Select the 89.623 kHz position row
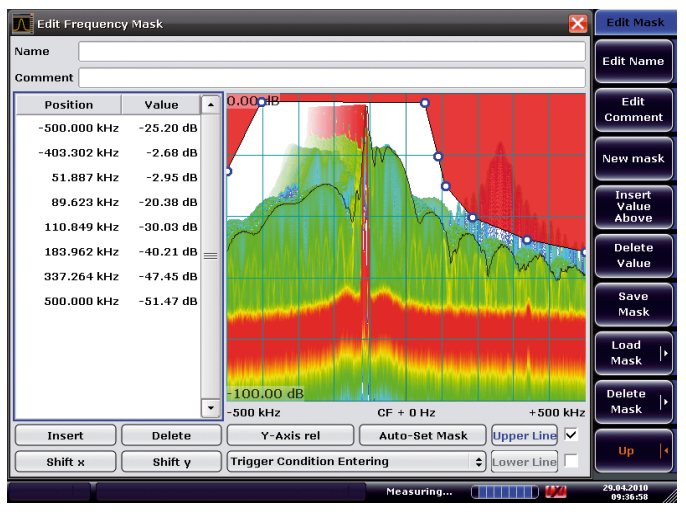This screenshot has height=514, width=686. click(85, 203)
